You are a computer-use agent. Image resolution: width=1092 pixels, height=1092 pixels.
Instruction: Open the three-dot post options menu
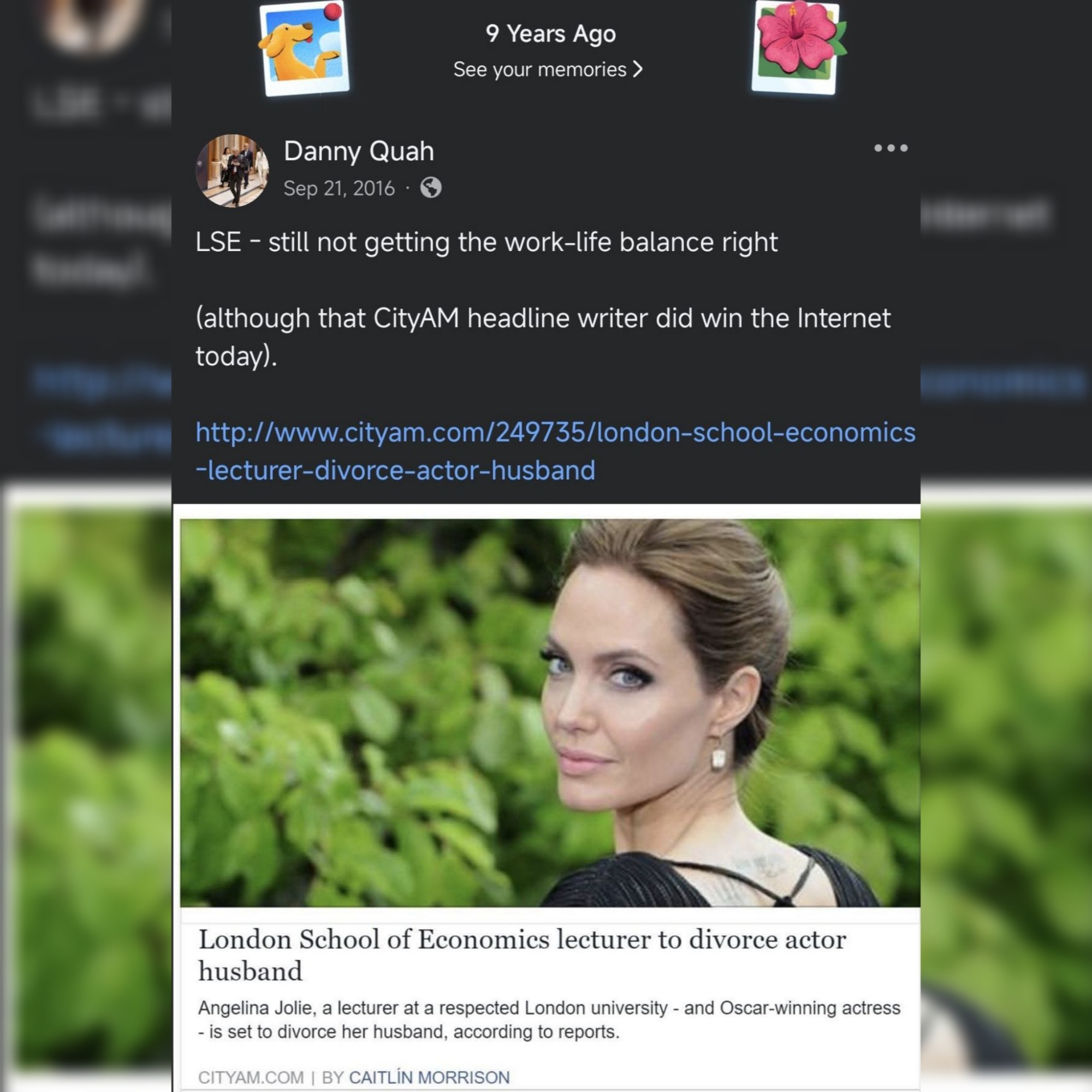point(891,148)
